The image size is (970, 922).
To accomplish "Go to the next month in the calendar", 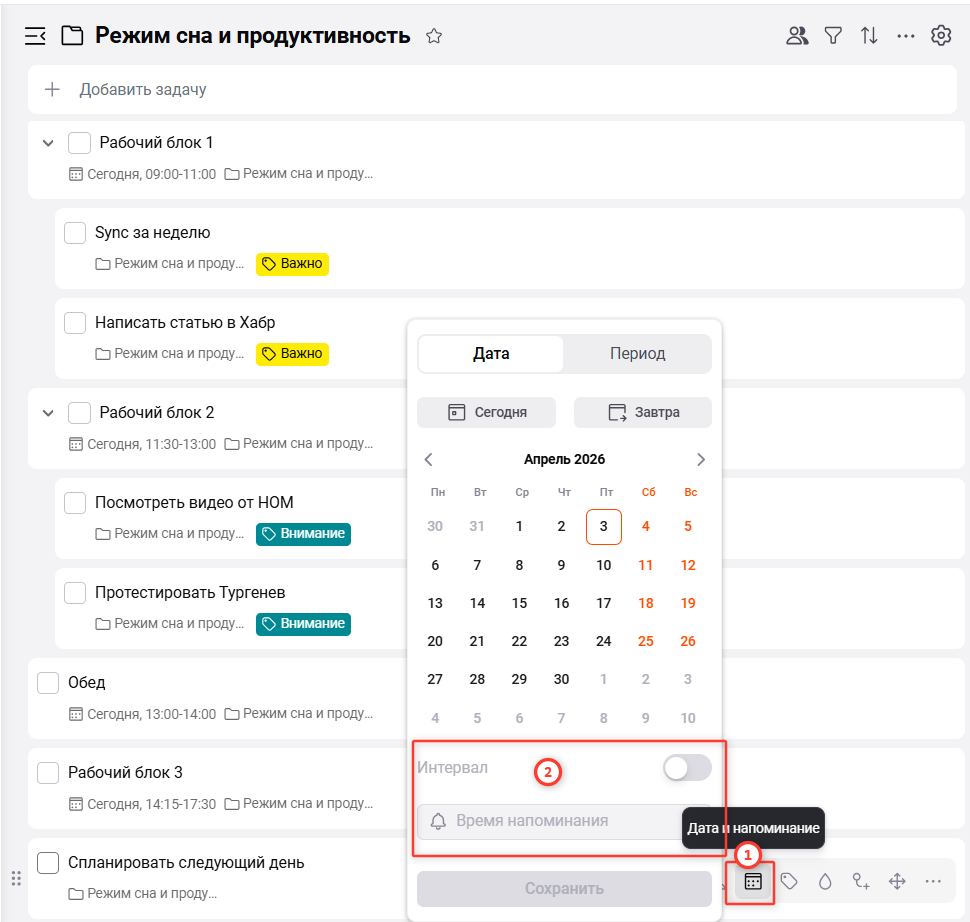I will point(701,459).
